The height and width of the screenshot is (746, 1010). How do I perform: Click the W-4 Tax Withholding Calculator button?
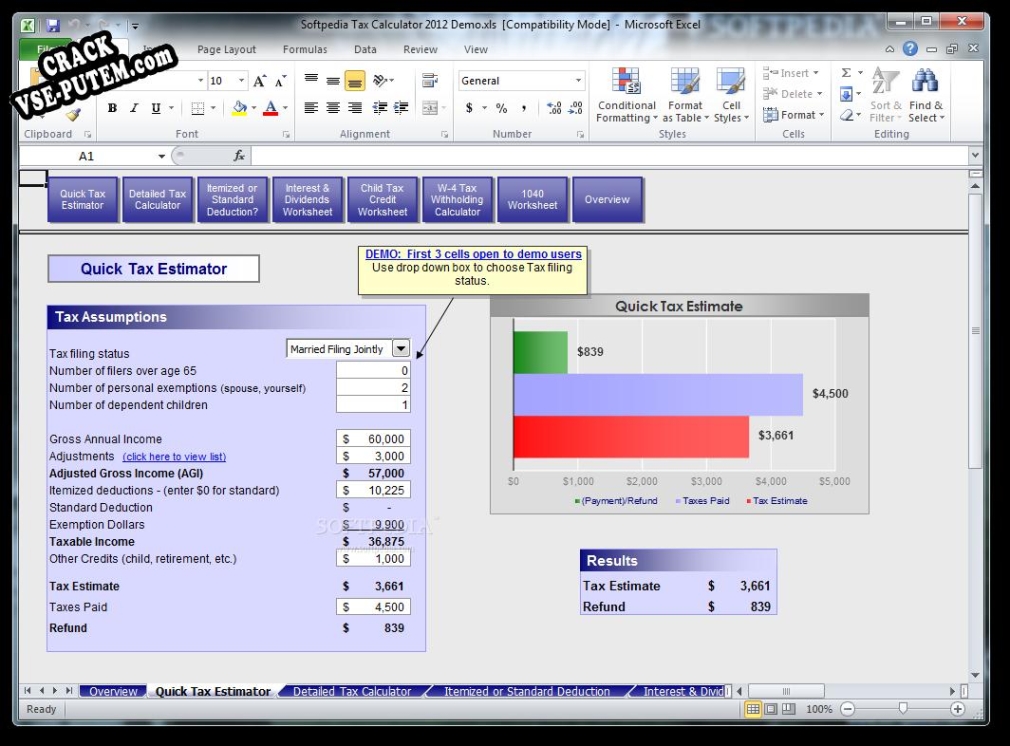[457, 200]
